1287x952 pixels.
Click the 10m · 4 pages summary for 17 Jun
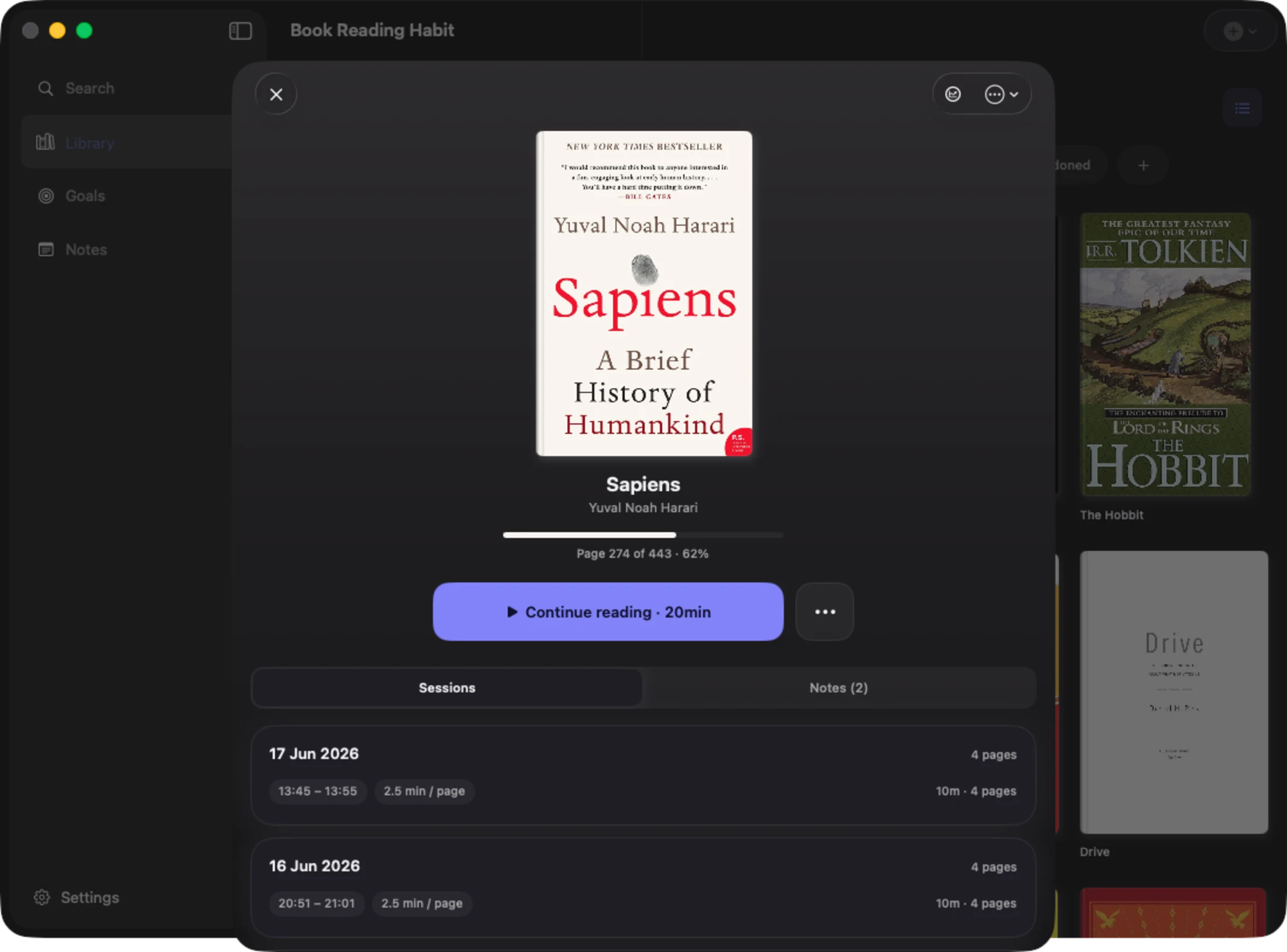[x=976, y=791]
